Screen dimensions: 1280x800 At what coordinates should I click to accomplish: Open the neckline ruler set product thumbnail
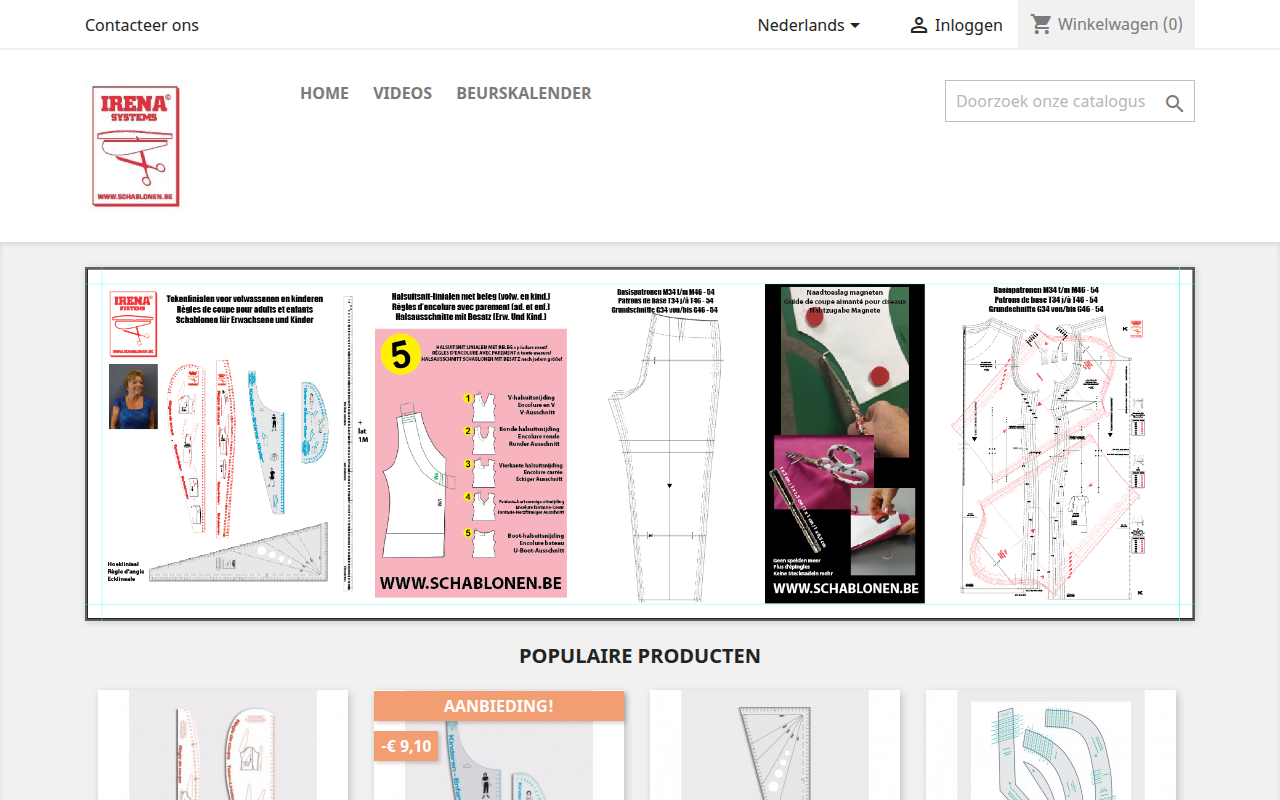pyautogui.click(x=1051, y=745)
